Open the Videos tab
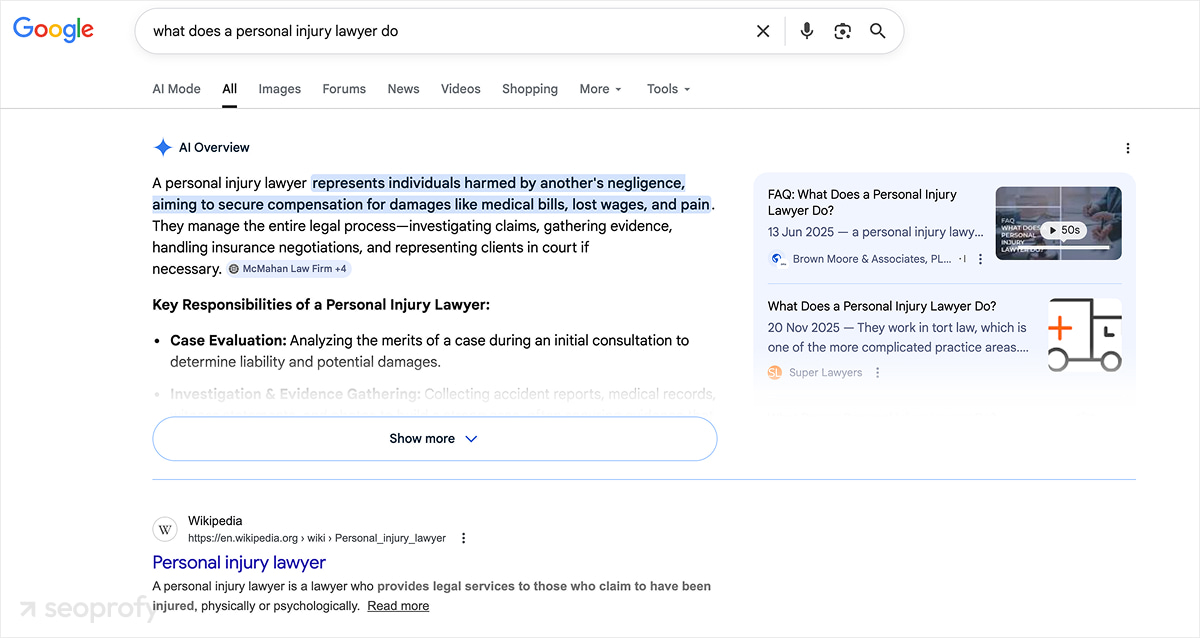Image resolution: width=1200 pixels, height=638 pixels. (x=460, y=89)
